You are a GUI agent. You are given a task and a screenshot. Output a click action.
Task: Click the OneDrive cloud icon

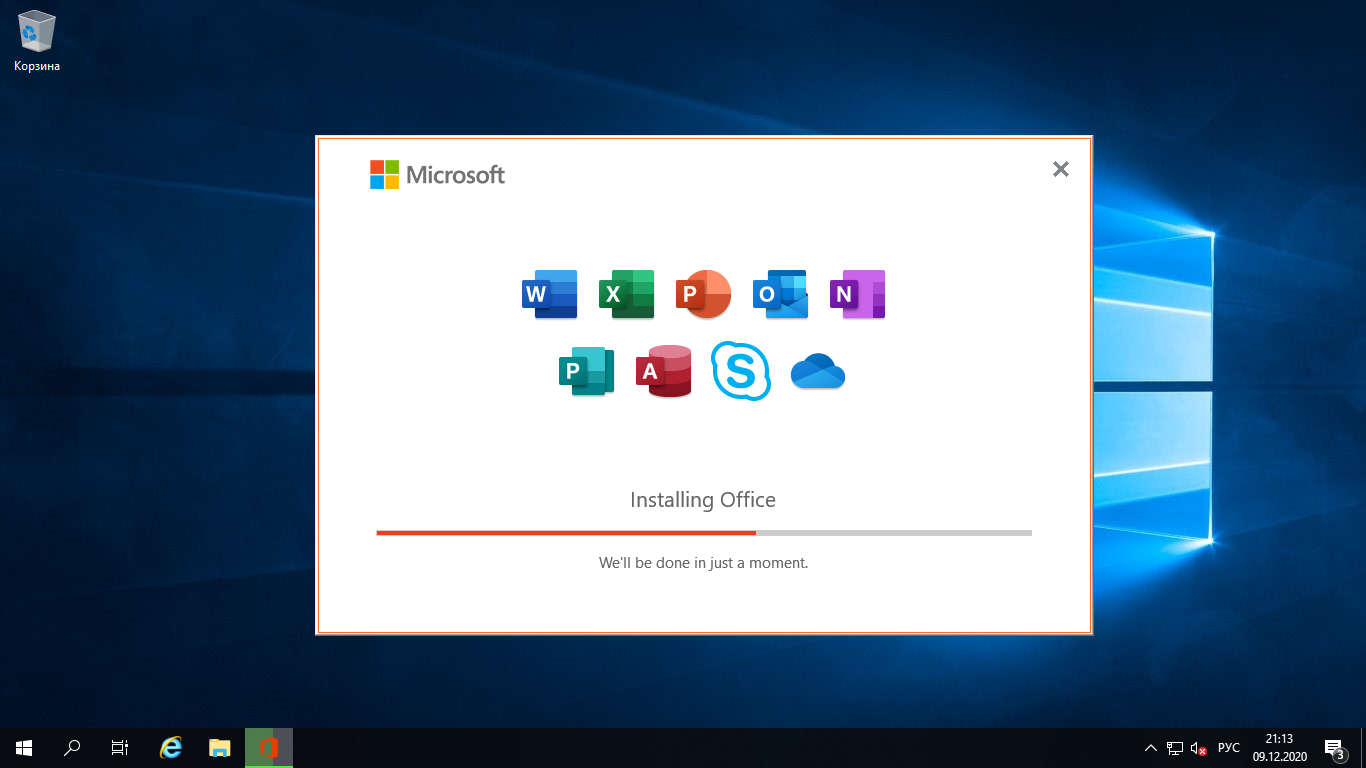(x=818, y=371)
